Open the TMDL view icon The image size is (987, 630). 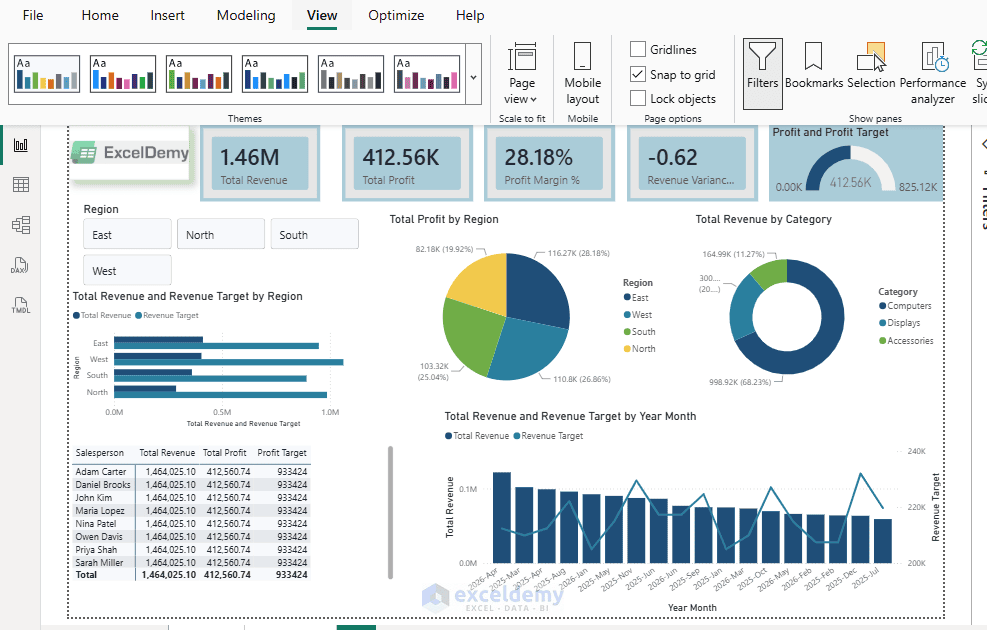(21, 305)
